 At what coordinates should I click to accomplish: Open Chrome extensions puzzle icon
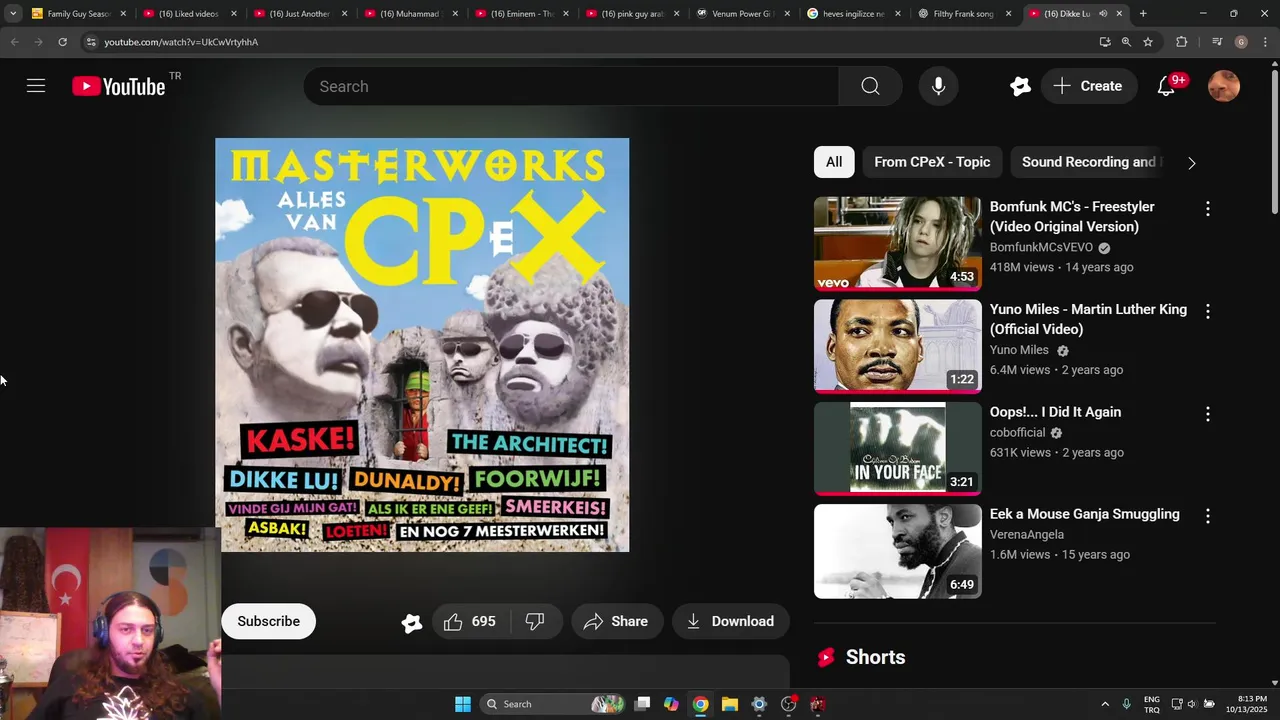click(1181, 42)
